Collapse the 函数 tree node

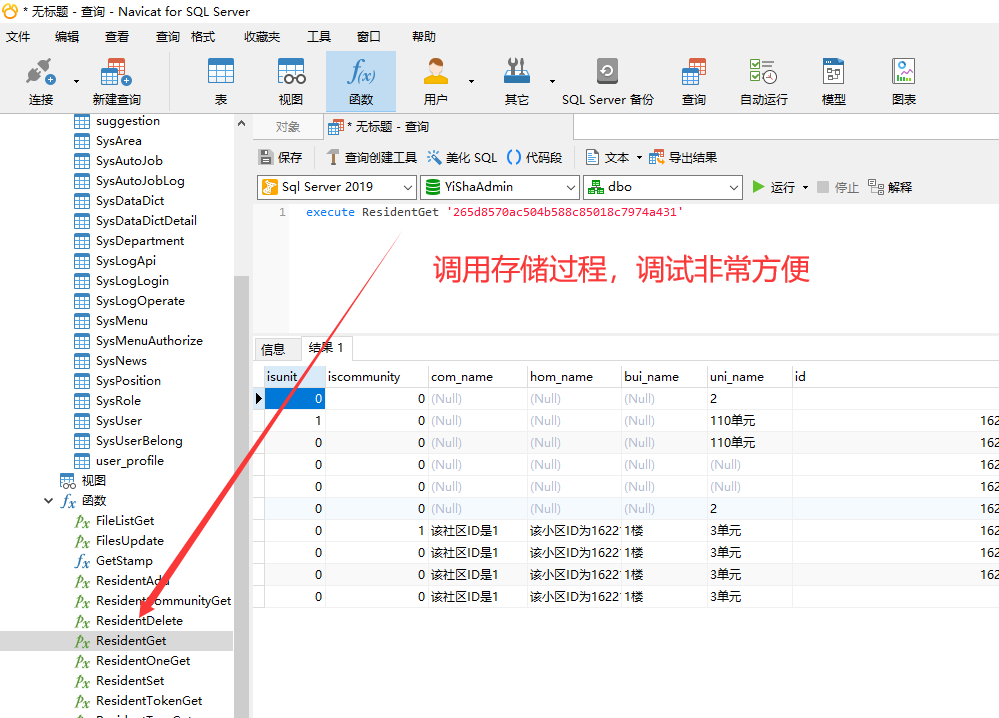click(49, 501)
